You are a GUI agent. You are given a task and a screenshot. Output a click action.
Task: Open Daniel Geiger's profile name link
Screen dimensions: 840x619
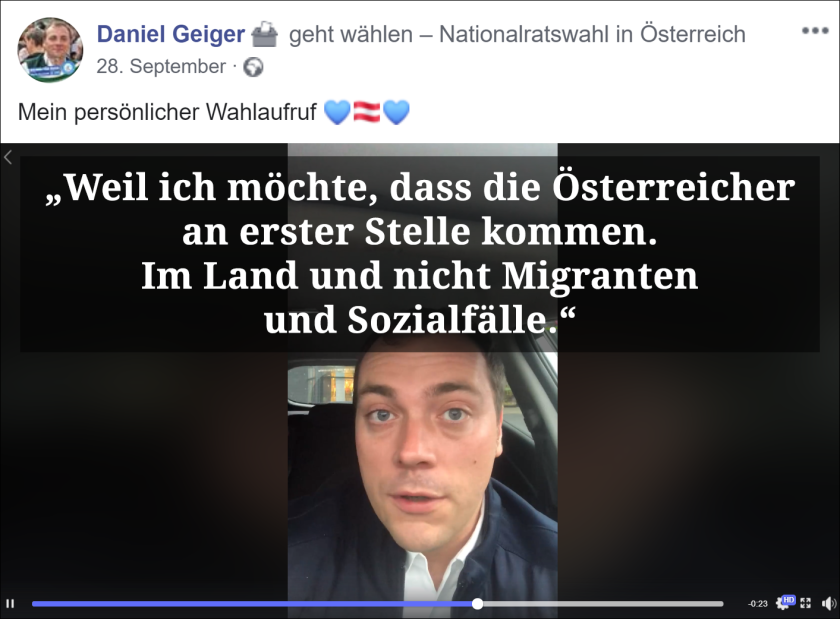click(170, 34)
